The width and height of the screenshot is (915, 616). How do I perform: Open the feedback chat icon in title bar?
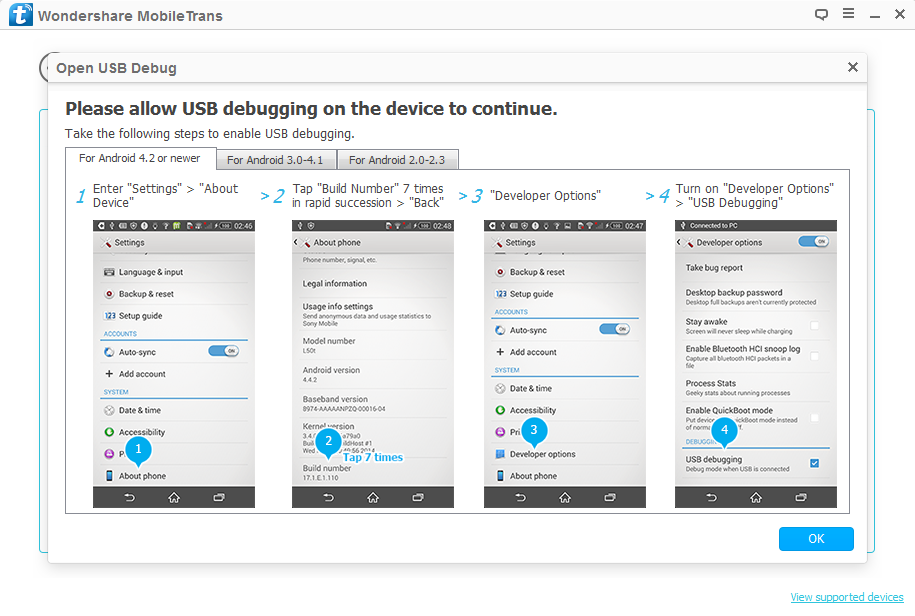tap(821, 15)
